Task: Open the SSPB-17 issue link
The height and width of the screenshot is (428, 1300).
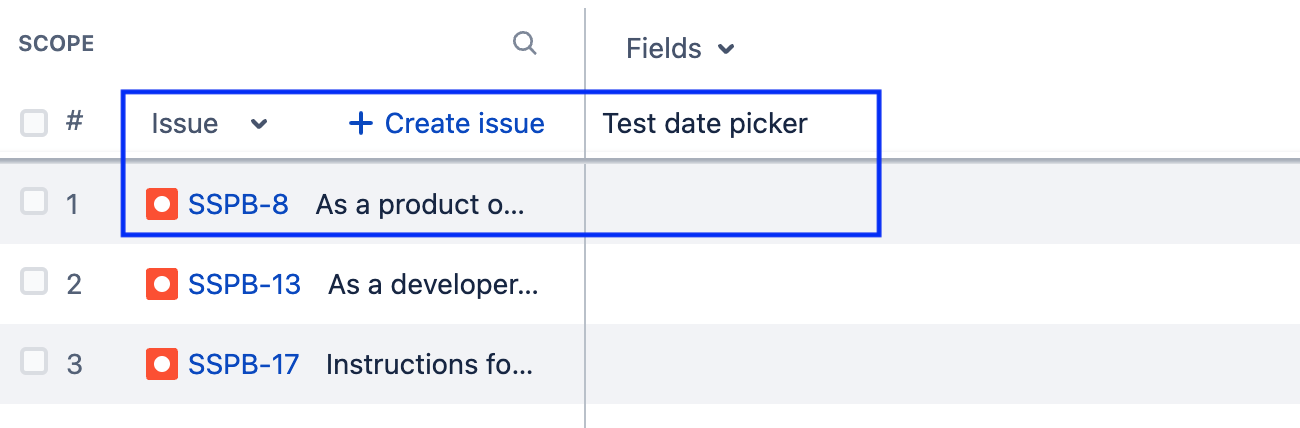Action: tap(243, 364)
